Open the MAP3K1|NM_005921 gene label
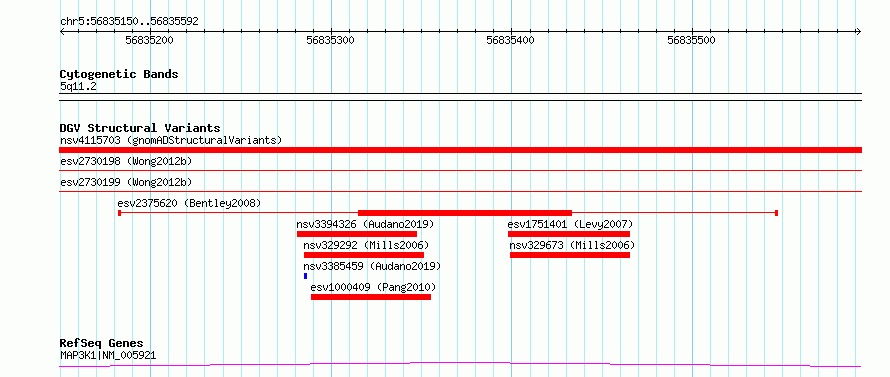The width and height of the screenshot is (890, 377). (x=108, y=356)
